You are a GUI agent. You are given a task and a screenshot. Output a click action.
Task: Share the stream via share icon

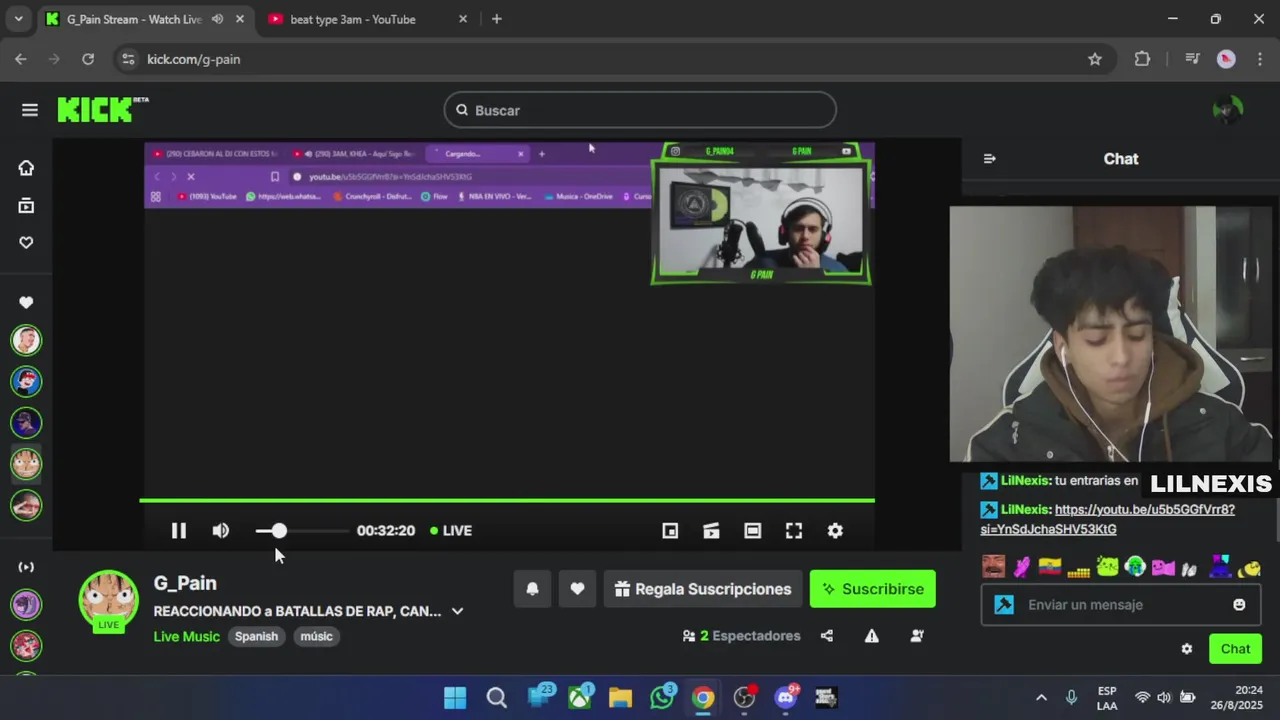click(827, 636)
